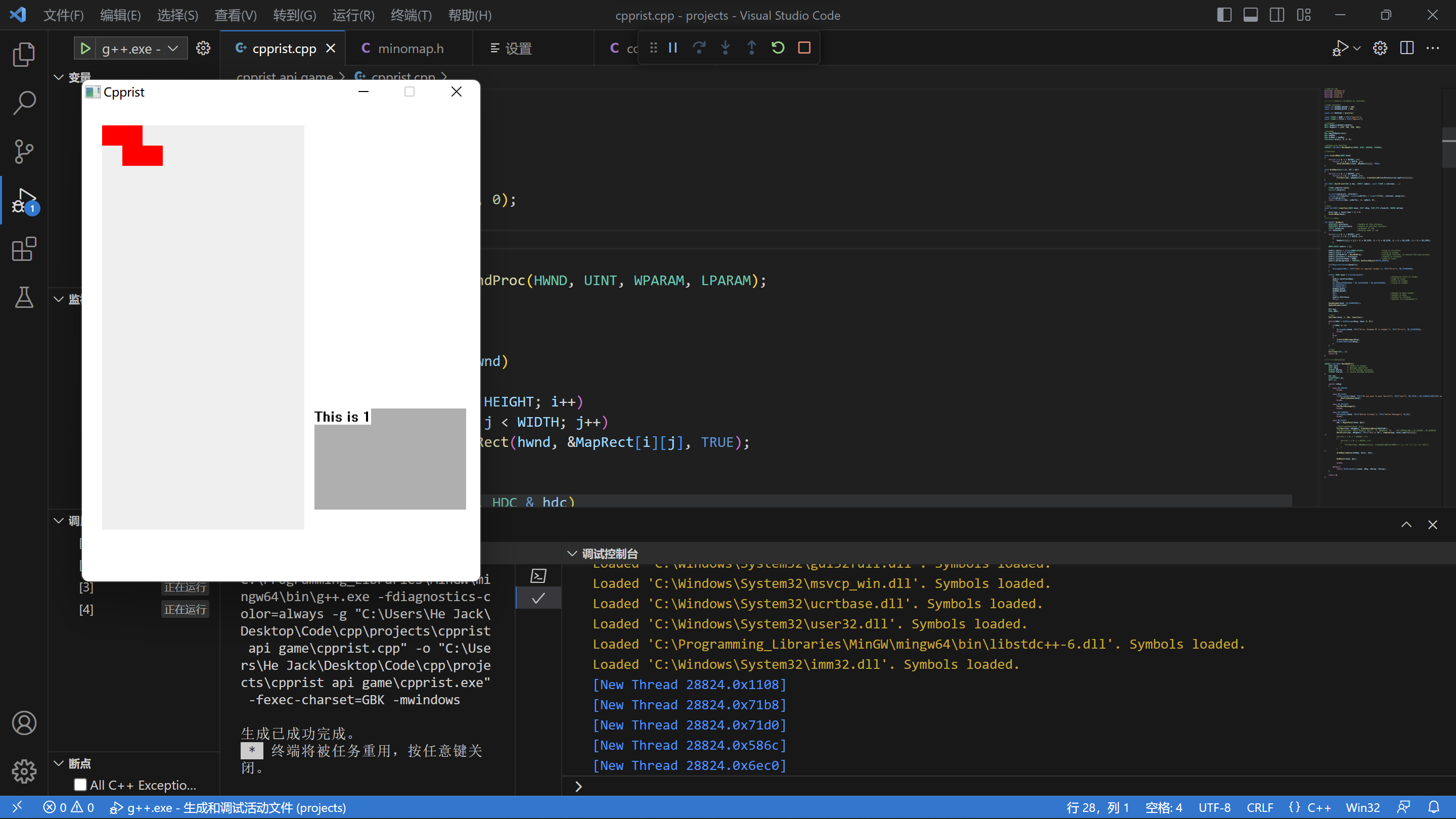Screen dimensions: 1456x819
Task: Close the bottom panel
Action: coord(1432,525)
